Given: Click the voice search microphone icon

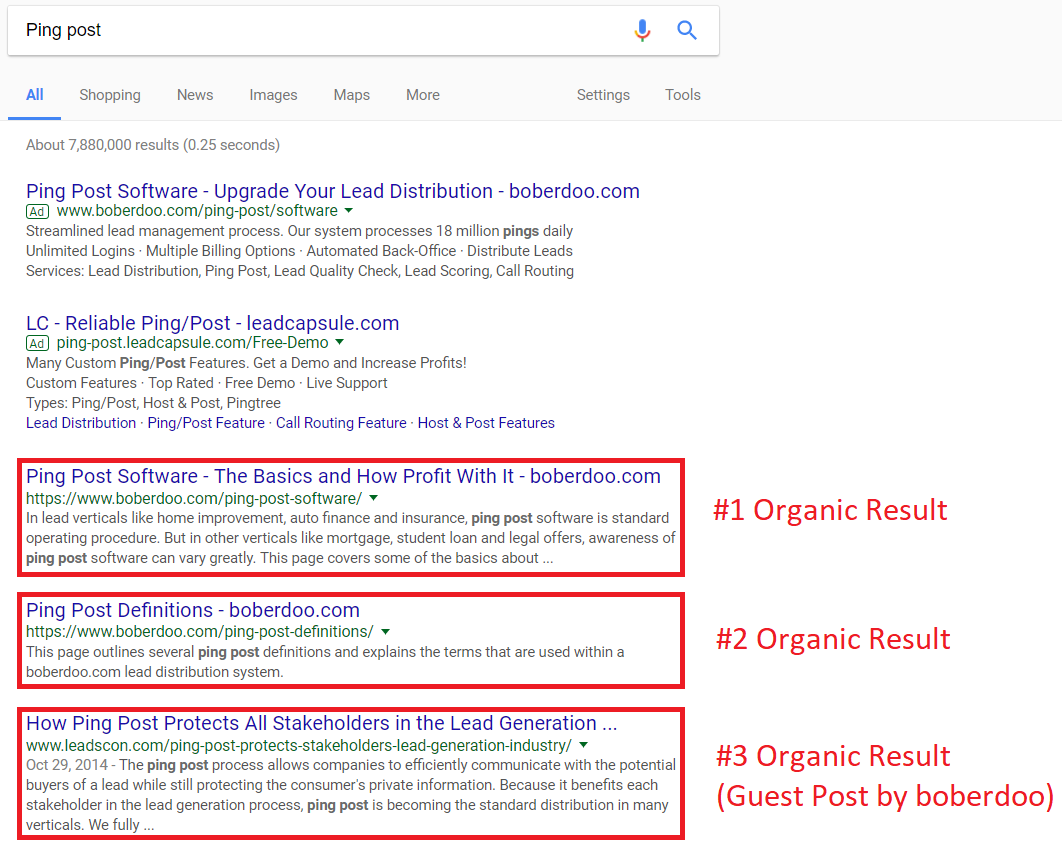Looking at the screenshot, I should point(642,30).
